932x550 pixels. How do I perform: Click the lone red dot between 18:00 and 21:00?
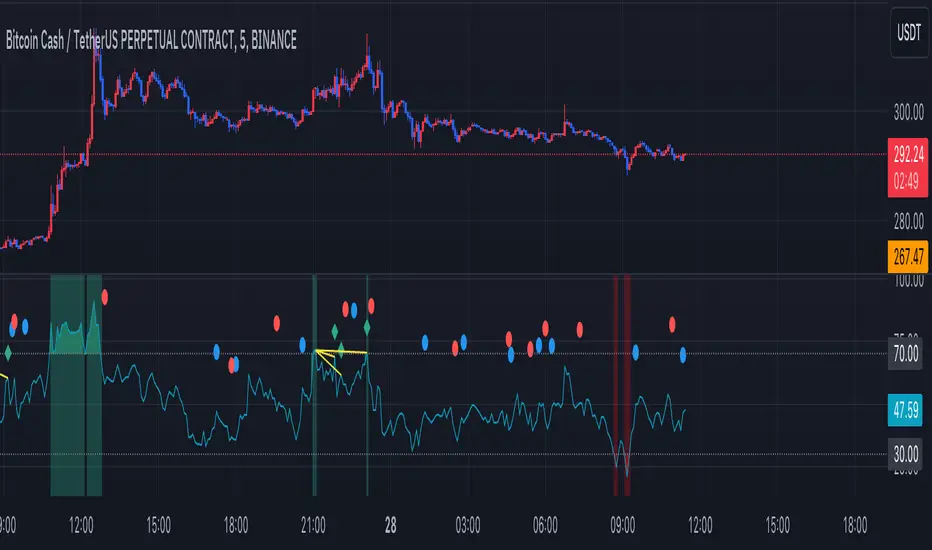click(276, 323)
